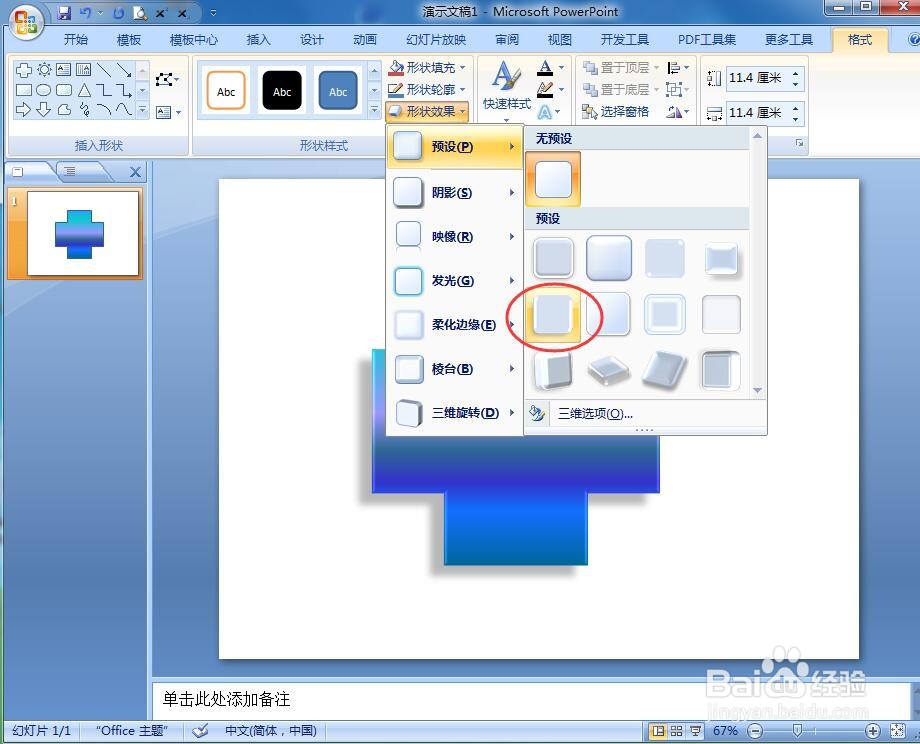The image size is (920, 744).
Task: Click the spell check status icon
Action: coord(200,731)
